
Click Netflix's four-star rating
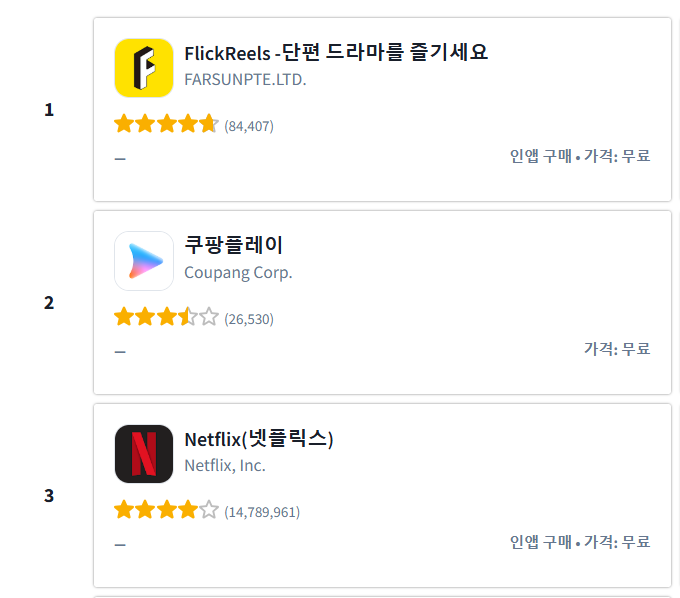pos(167,510)
